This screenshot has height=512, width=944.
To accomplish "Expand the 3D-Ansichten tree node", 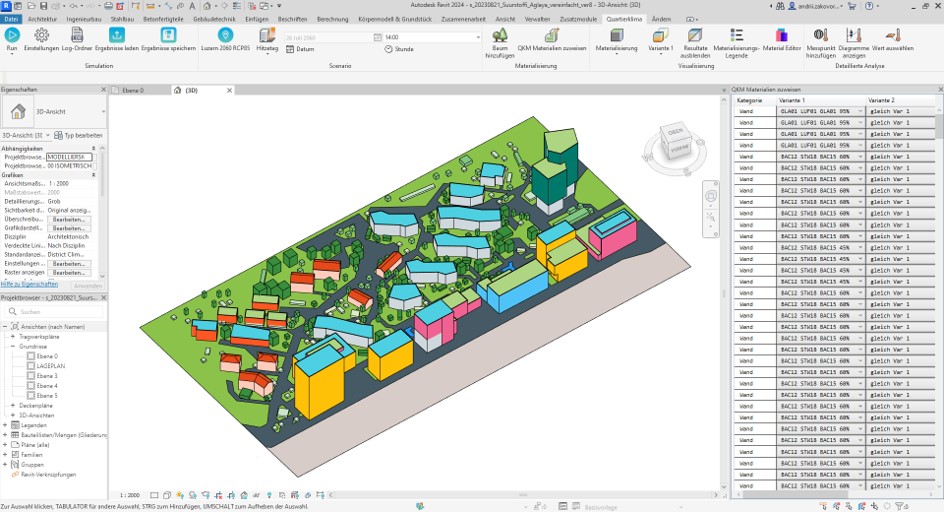I will coord(13,415).
